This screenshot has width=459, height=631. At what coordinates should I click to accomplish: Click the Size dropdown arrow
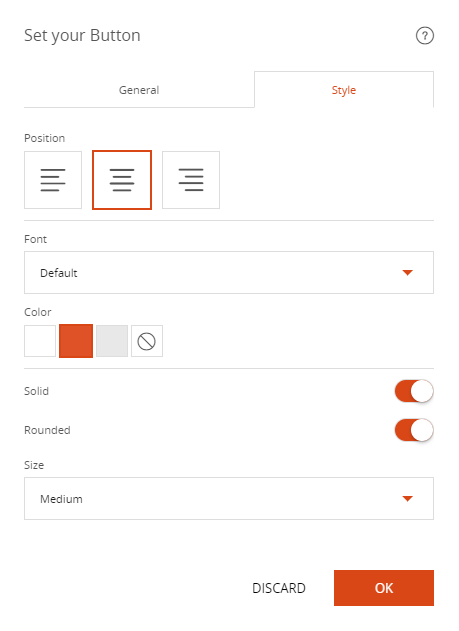point(408,499)
